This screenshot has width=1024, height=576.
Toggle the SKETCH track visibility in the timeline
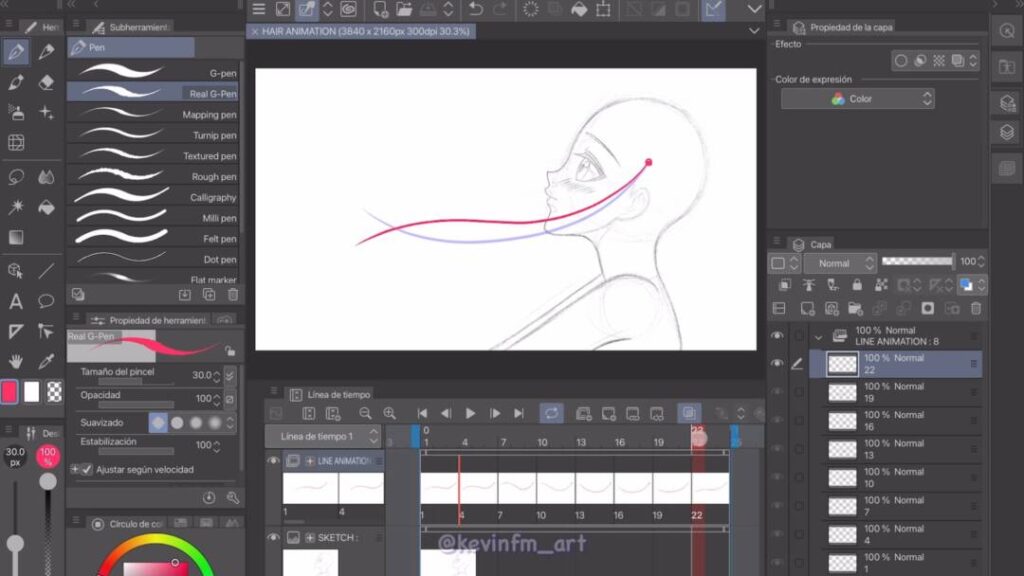(273, 537)
